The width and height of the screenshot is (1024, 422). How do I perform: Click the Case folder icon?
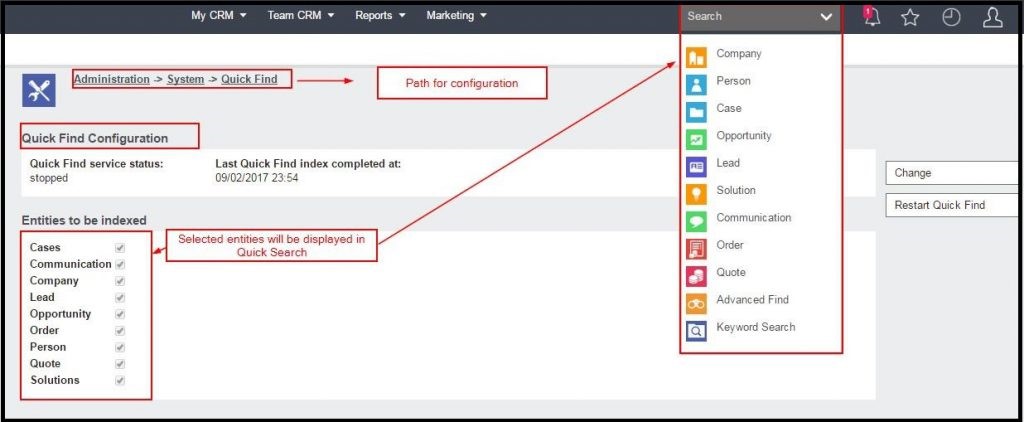coord(697,112)
